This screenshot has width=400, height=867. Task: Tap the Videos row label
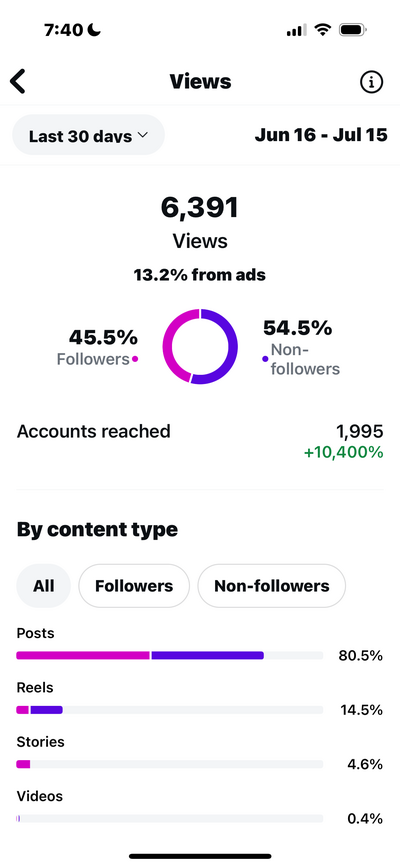40,796
